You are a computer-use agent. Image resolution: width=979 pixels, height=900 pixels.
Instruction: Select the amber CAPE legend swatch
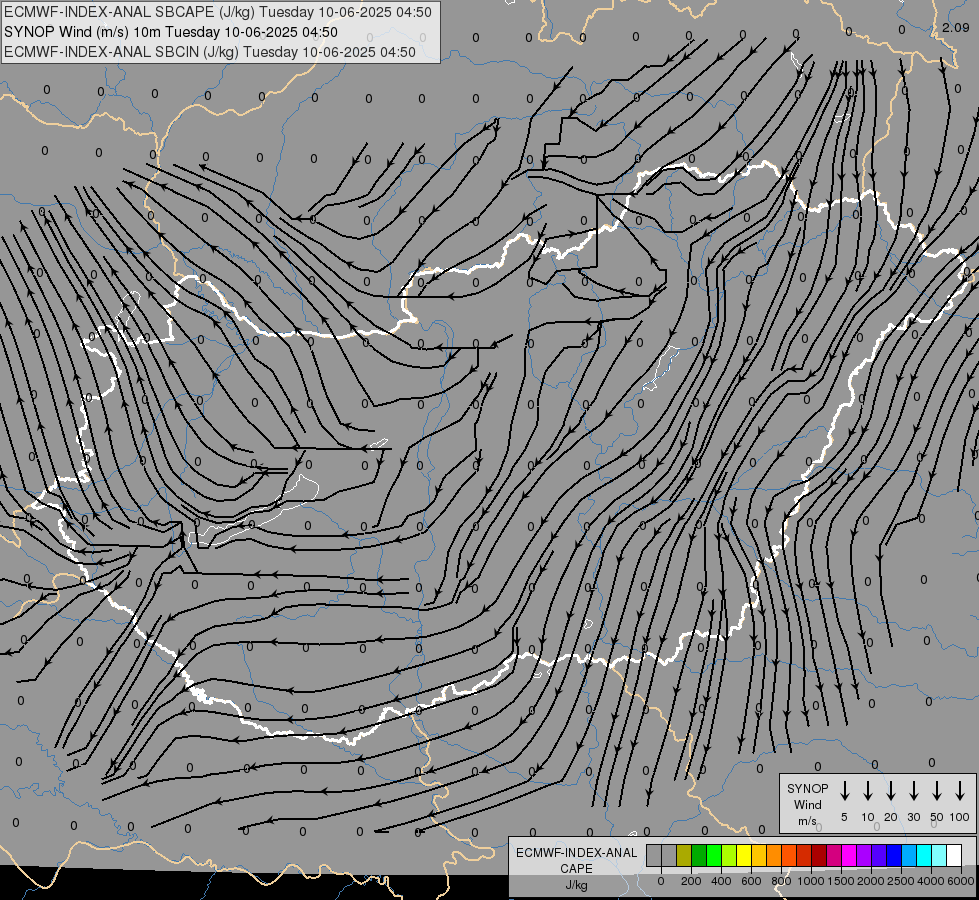click(759, 855)
